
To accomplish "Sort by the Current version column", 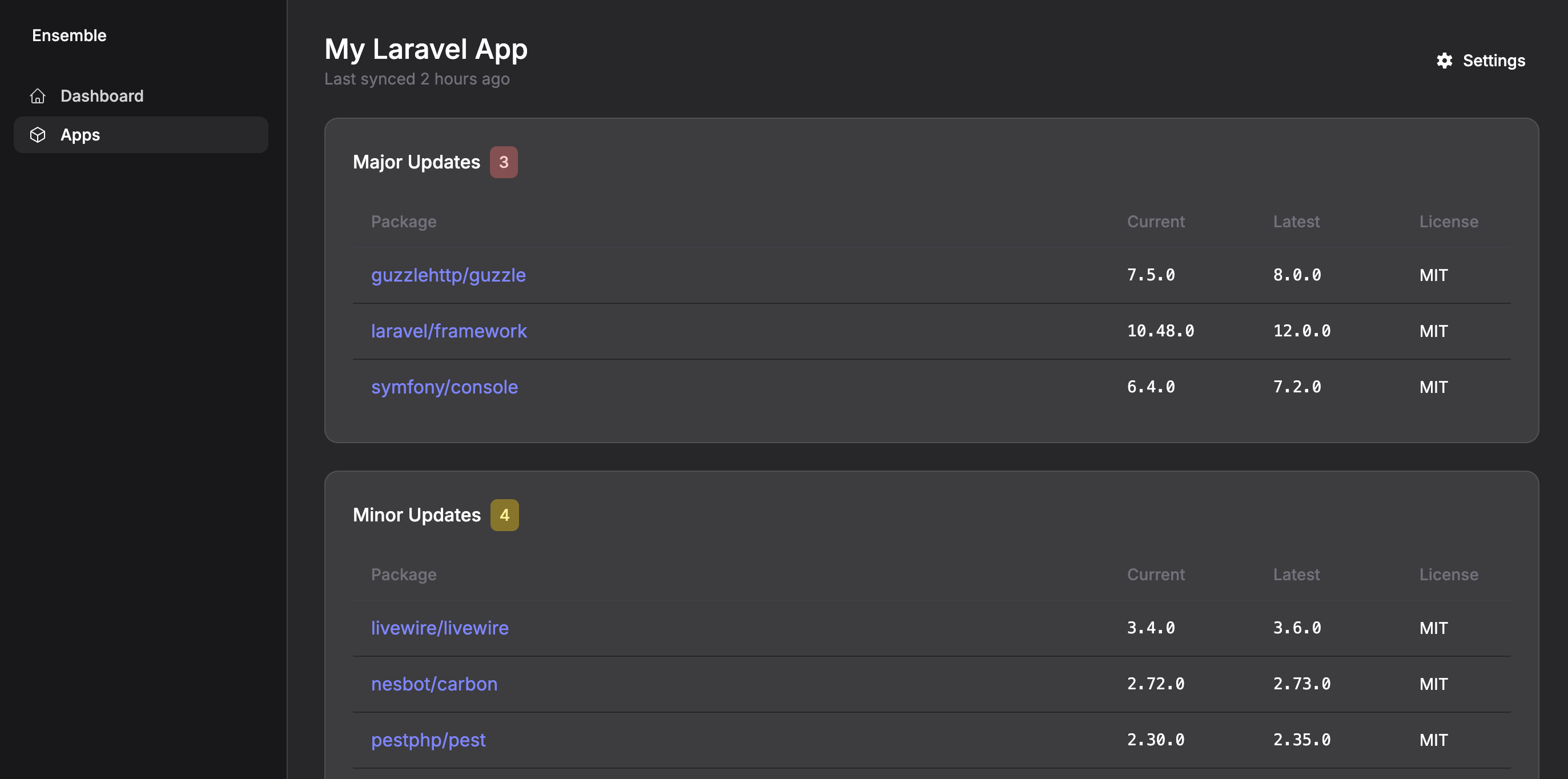I will point(1155,222).
